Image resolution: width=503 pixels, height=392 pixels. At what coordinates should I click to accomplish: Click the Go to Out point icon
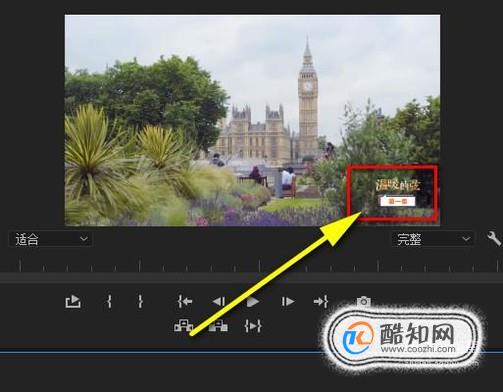321,302
